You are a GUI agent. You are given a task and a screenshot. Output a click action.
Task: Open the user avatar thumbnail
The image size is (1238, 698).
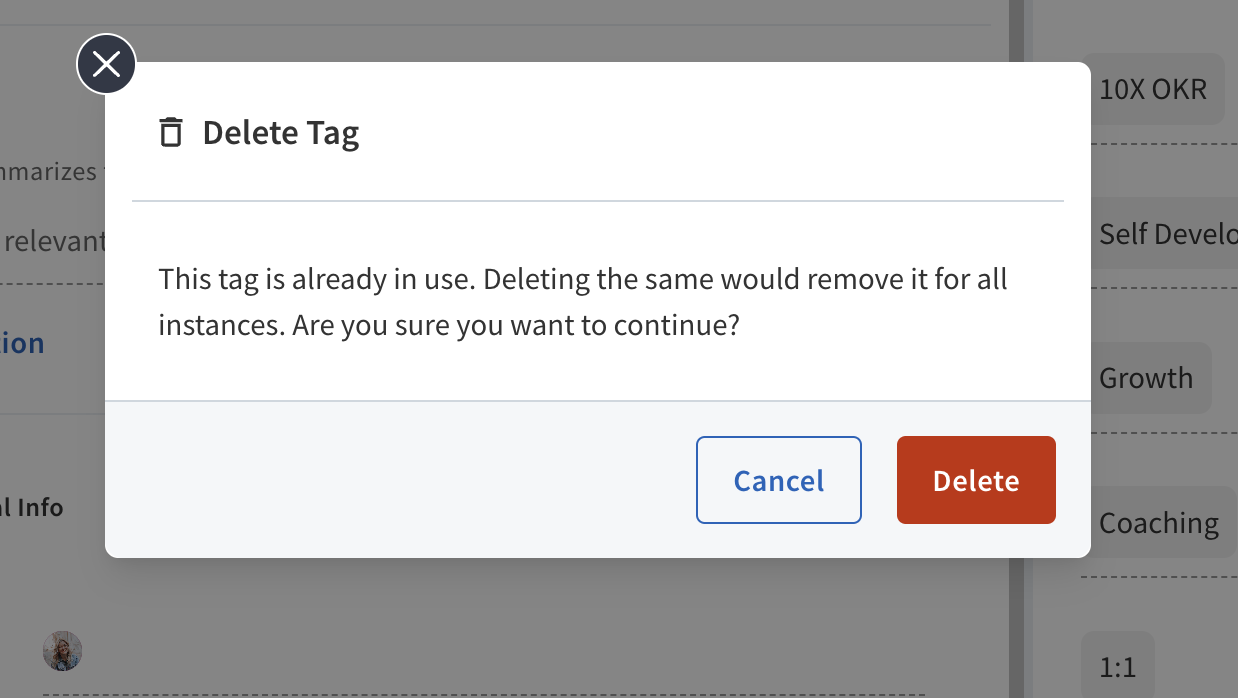[x=62, y=651]
